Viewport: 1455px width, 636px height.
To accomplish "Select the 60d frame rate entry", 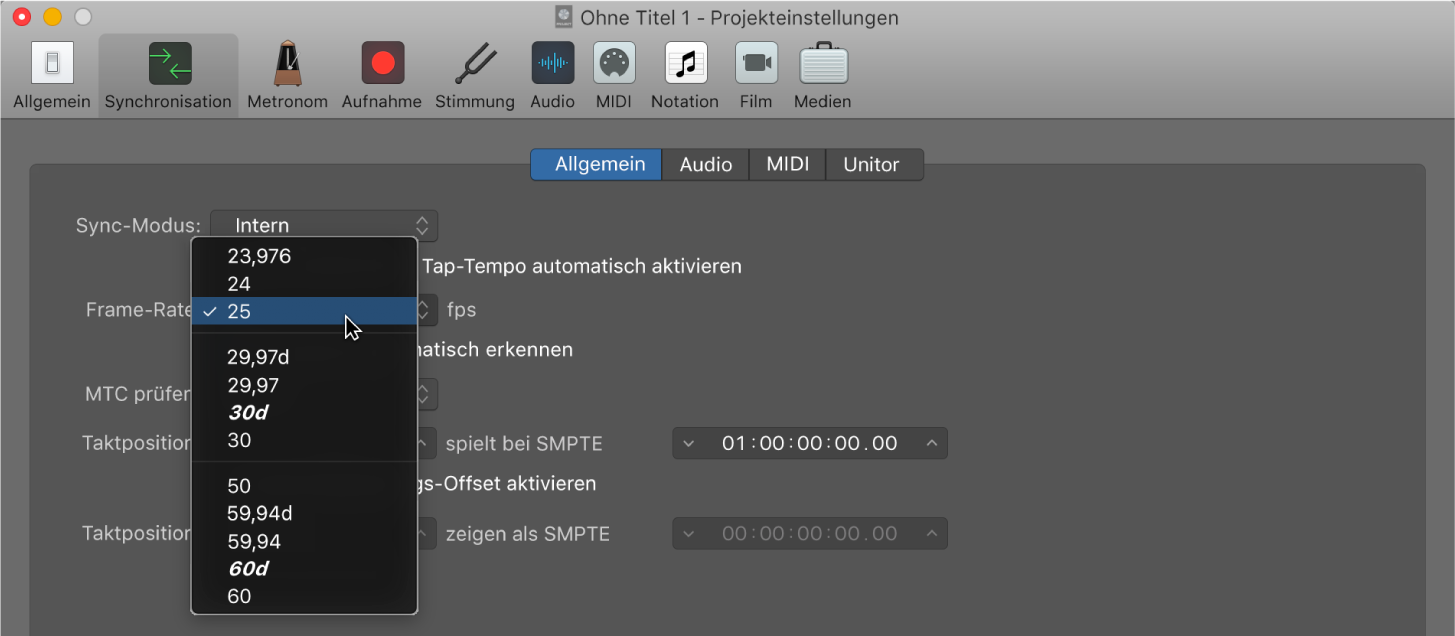I will (x=249, y=568).
